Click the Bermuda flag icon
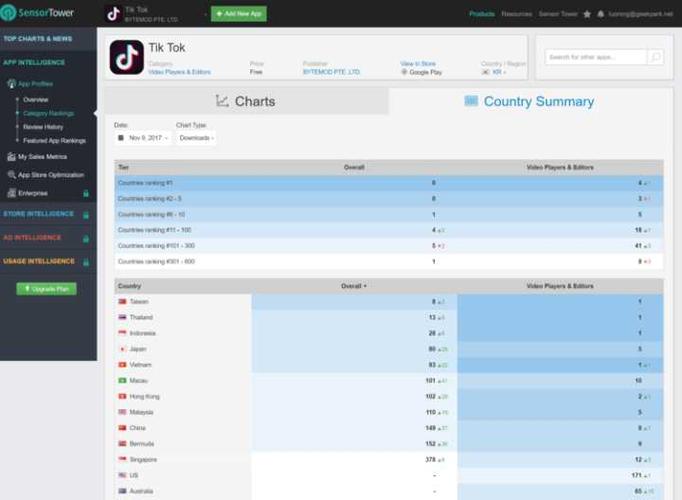 122,443
